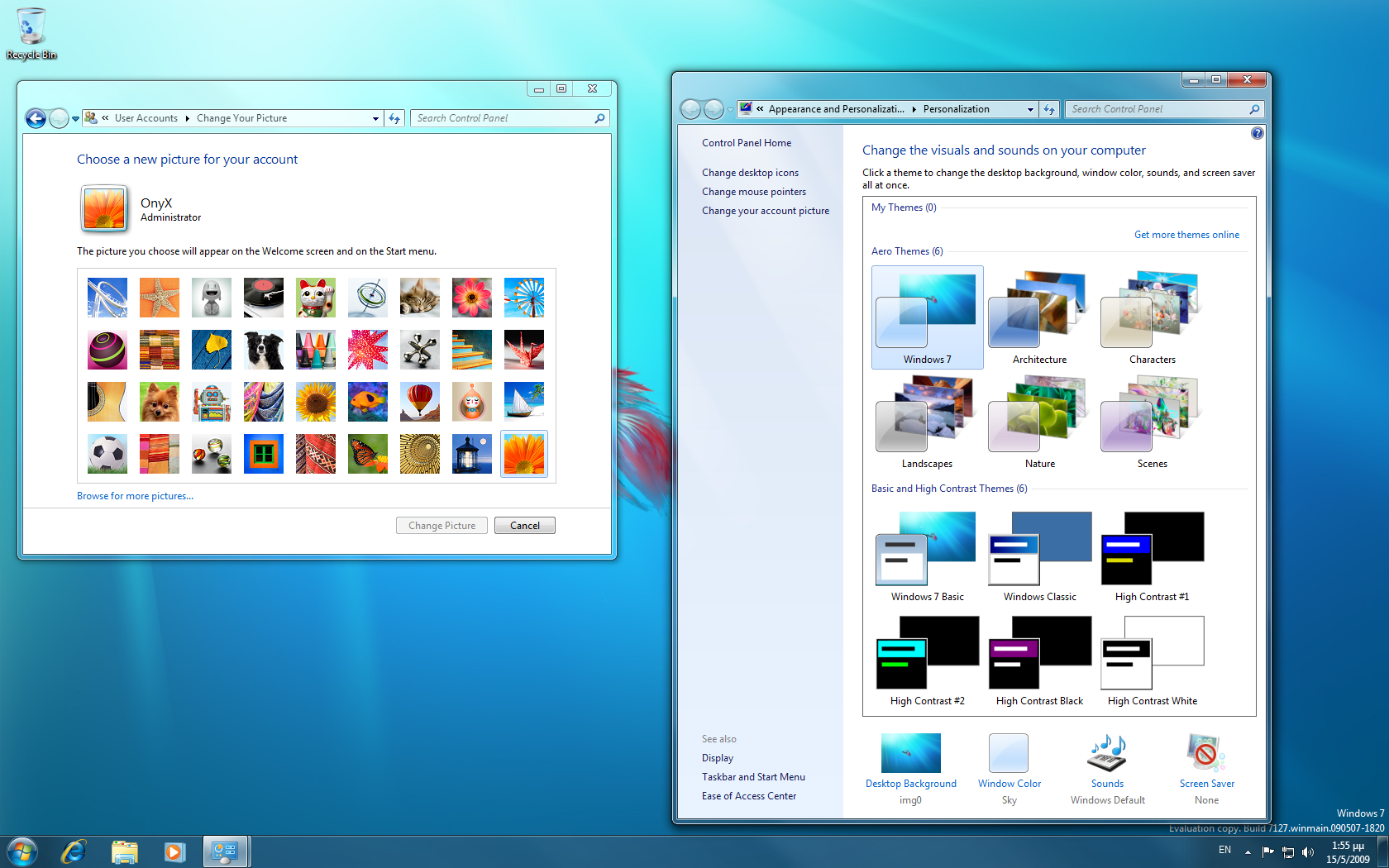Select the soccer ball account picture
1389x868 pixels.
click(x=107, y=454)
